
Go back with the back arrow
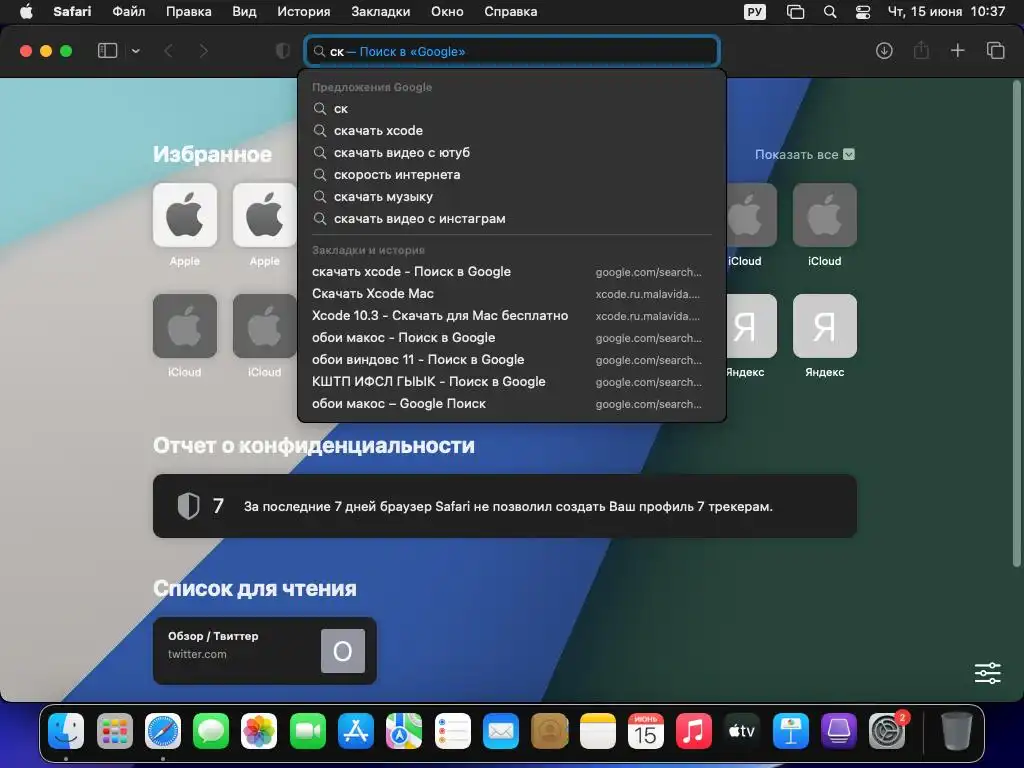[168, 51]
